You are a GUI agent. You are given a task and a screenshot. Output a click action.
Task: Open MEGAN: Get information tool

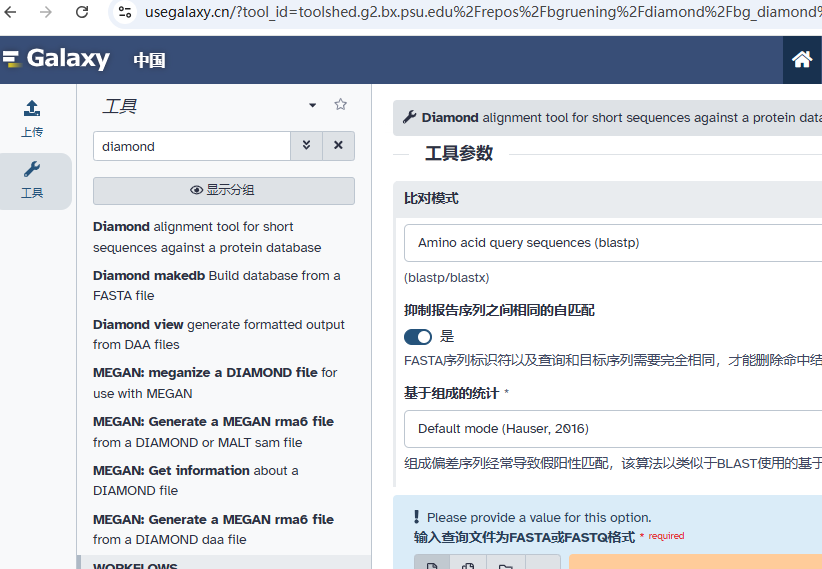pos(196,480)
